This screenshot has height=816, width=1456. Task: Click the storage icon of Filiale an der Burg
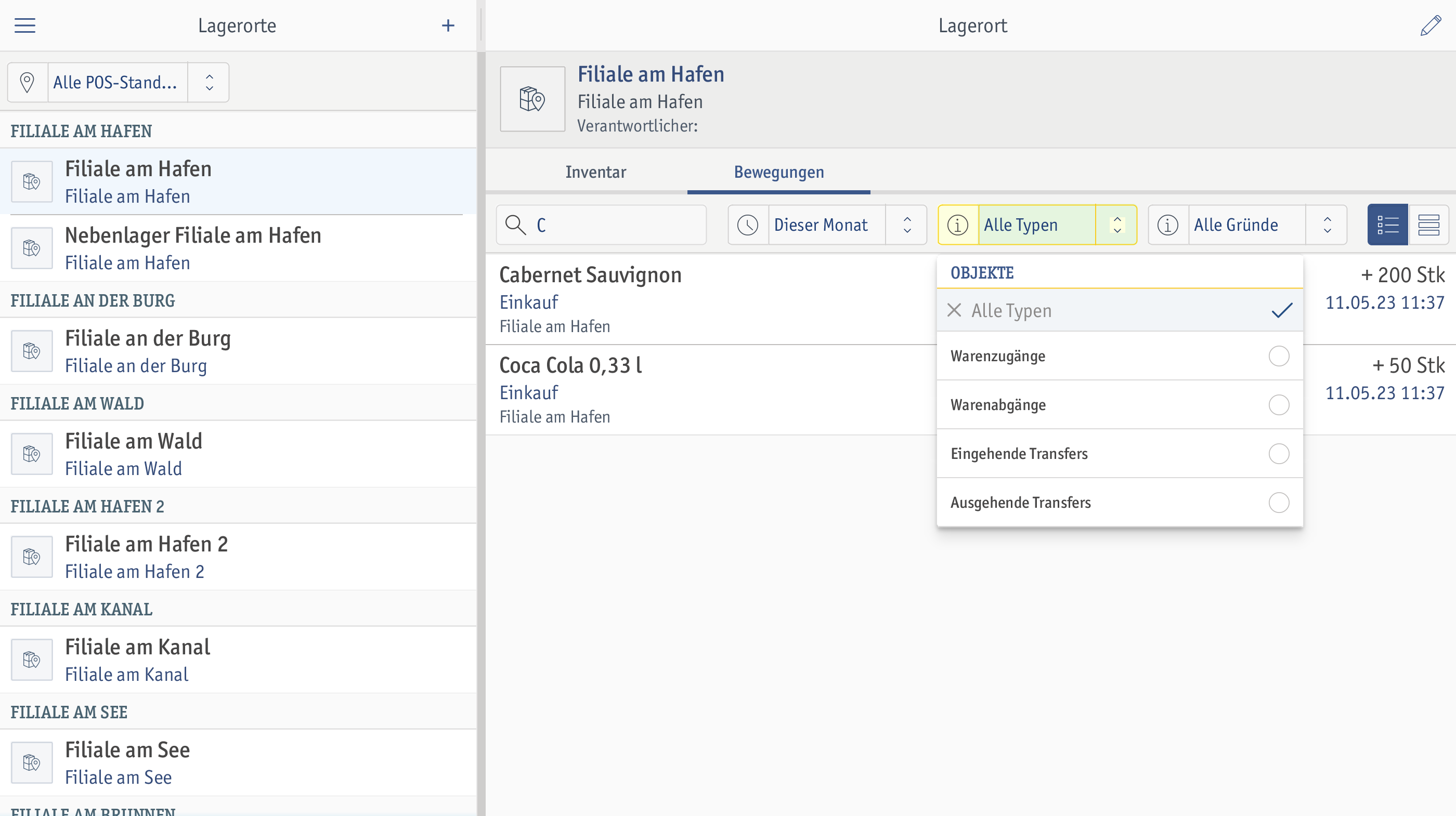(32, 351)
